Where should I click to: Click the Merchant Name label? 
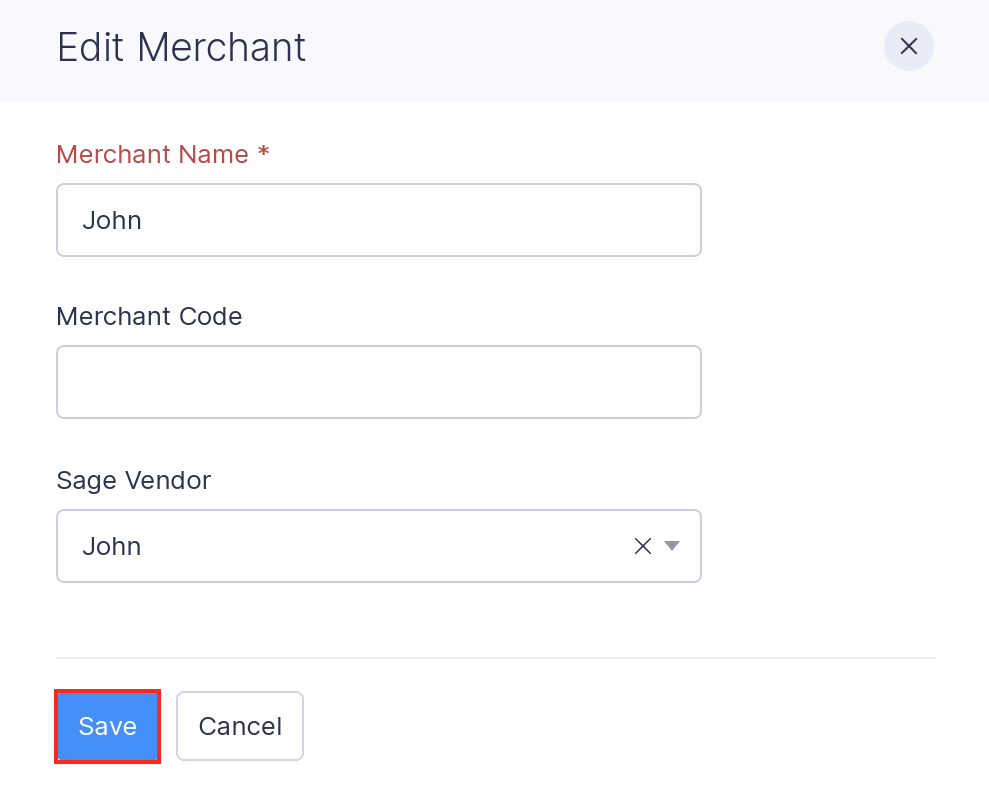[152, 155]
